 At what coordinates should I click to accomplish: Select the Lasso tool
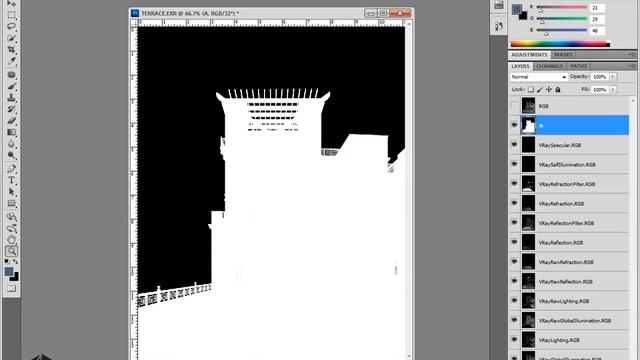tap(11, 27)
